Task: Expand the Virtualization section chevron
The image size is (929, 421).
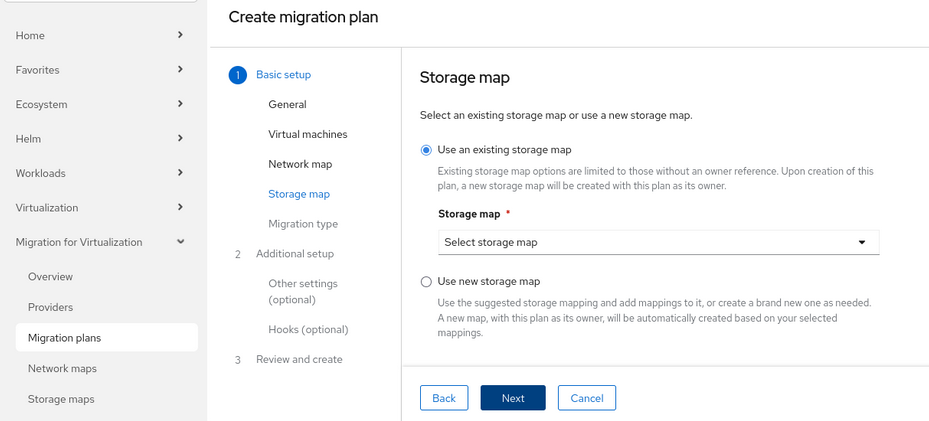Action: point(180,207)
